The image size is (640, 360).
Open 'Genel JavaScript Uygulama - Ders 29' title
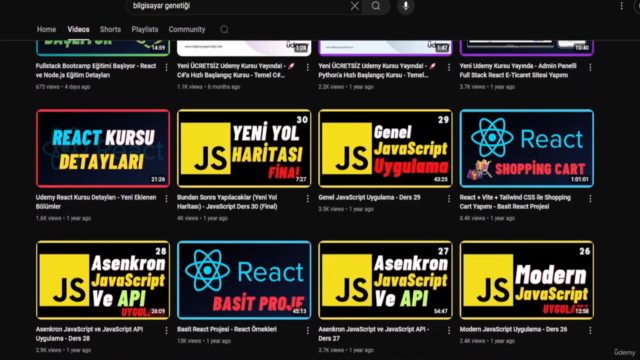369,197
